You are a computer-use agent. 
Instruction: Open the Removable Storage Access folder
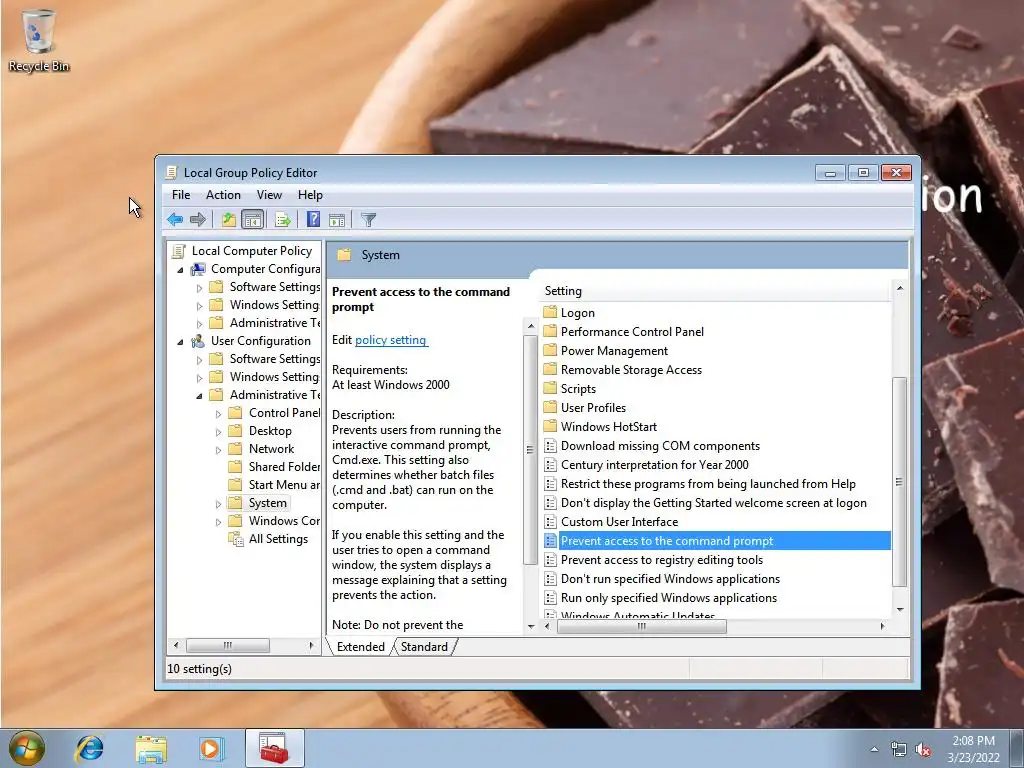pyautogui.click(x=631, y=370)
